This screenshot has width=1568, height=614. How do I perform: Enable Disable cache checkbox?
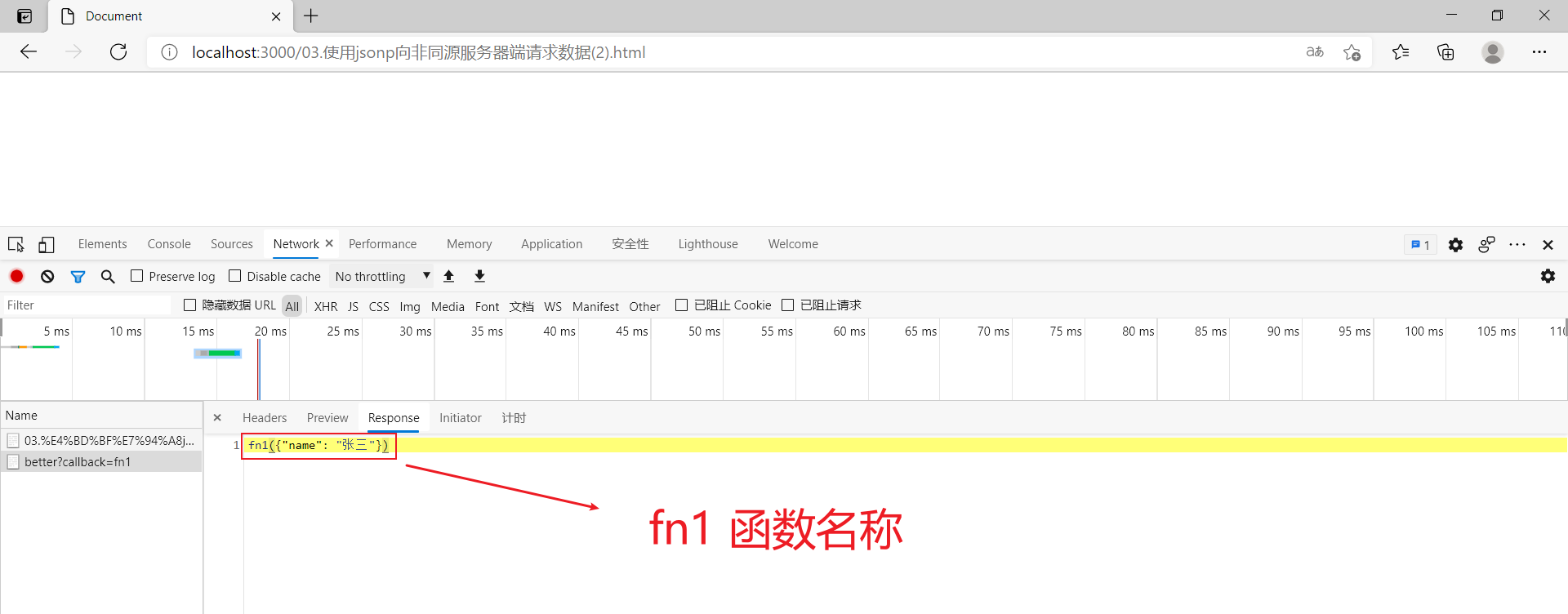click(x=234, y=276)
